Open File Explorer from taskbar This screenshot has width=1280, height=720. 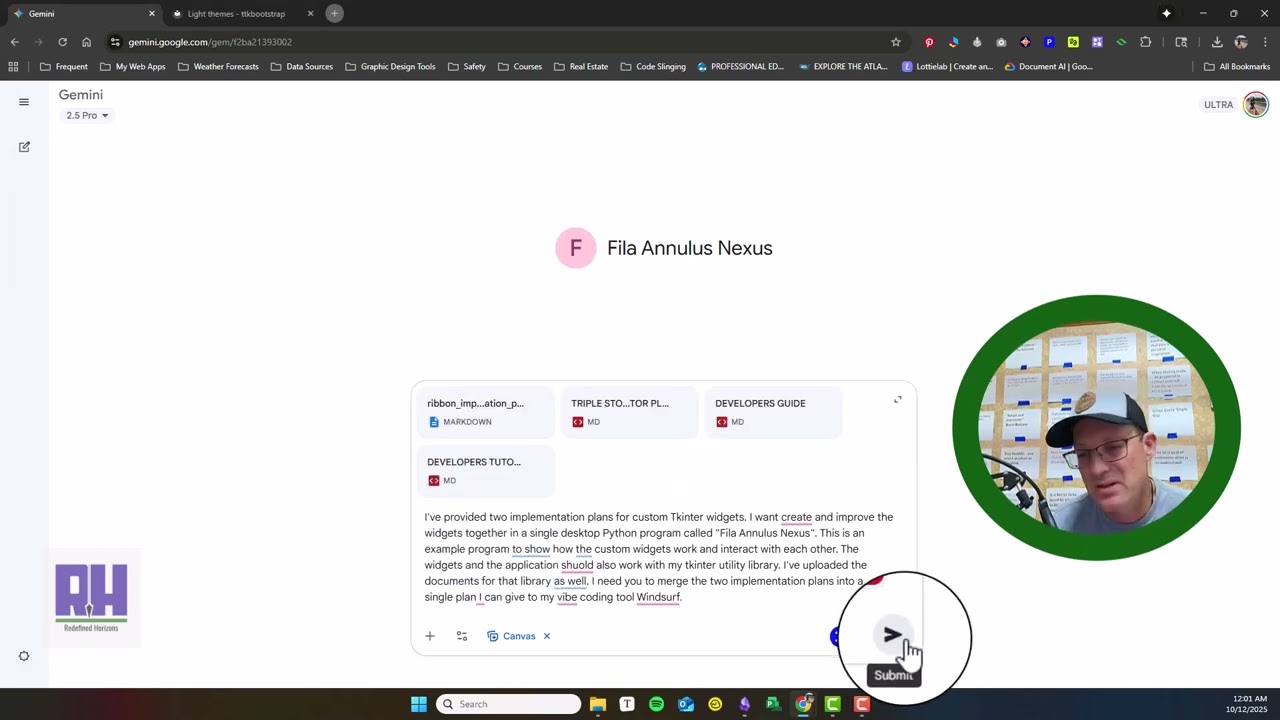point(597,704)
